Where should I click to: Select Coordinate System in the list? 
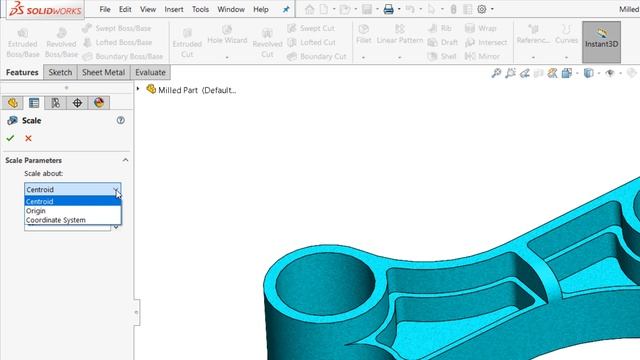coord(73,220)
